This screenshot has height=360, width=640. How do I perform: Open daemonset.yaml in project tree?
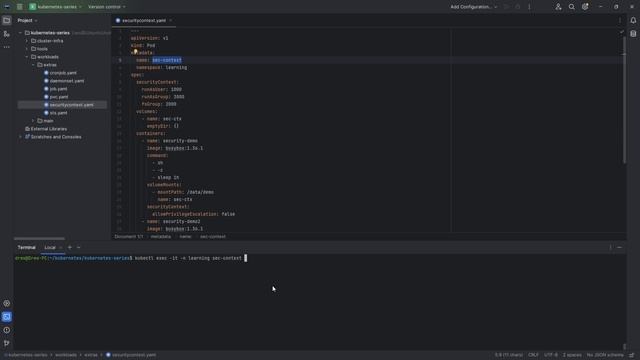[67, 81]
